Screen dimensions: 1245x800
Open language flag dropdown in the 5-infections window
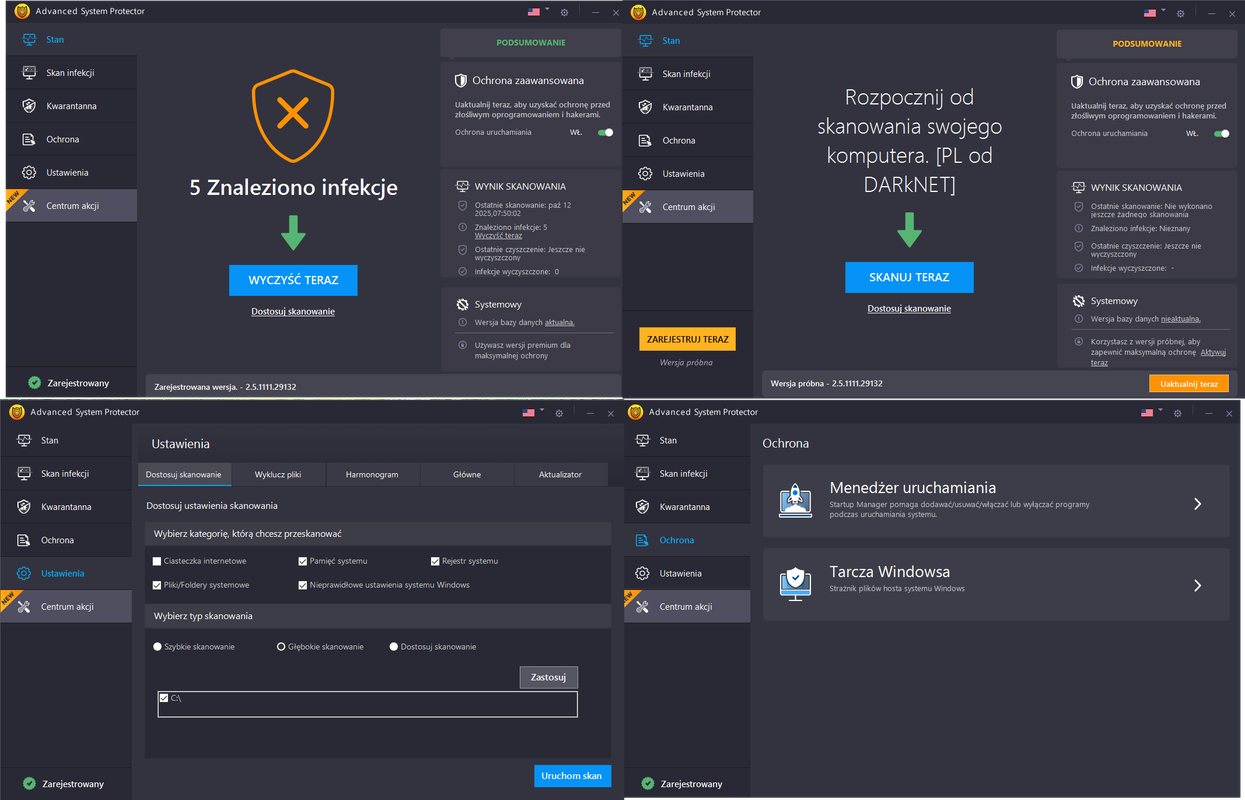[x=537, y=12]
